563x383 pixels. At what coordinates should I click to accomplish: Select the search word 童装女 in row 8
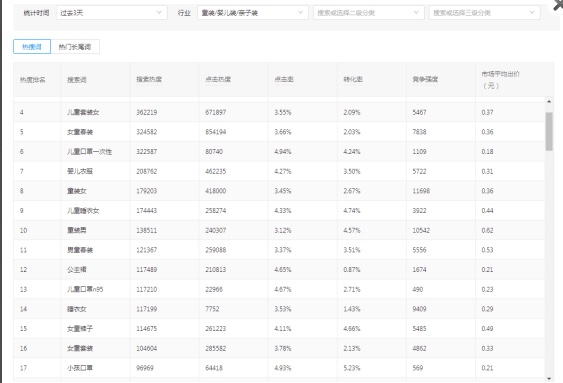(76, 191)
